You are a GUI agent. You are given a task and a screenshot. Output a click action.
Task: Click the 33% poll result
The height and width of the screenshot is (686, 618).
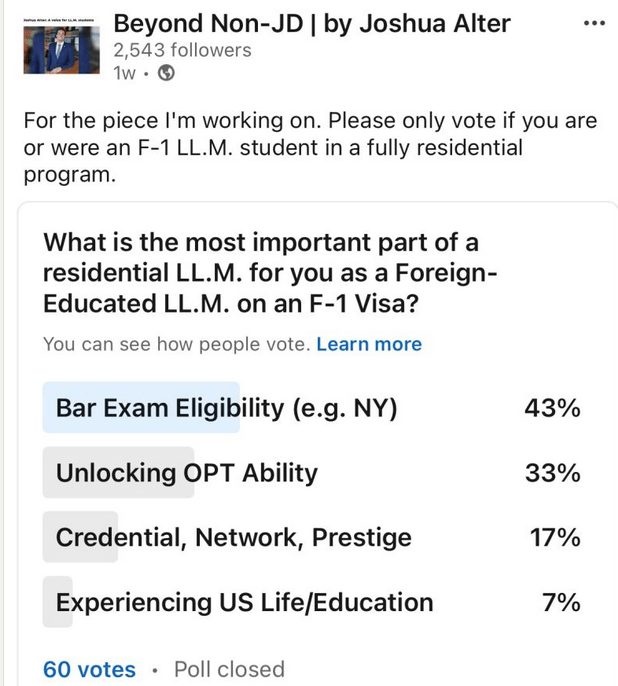pos(552,473)
